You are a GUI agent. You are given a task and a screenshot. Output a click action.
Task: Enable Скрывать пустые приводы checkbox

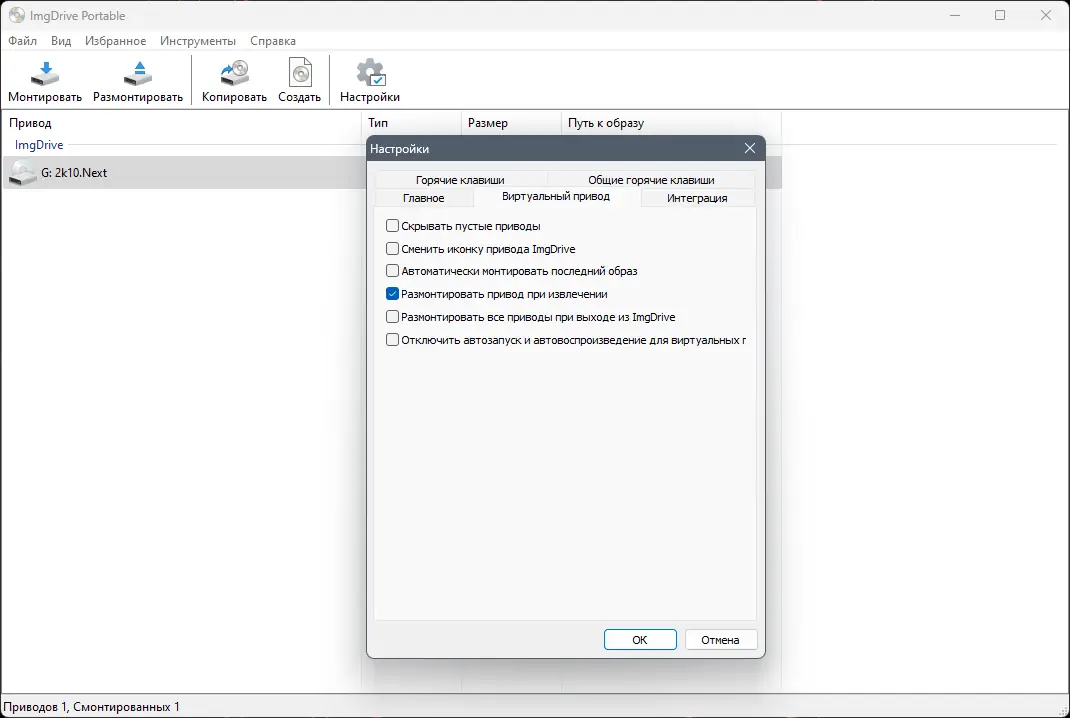point(392,226)
